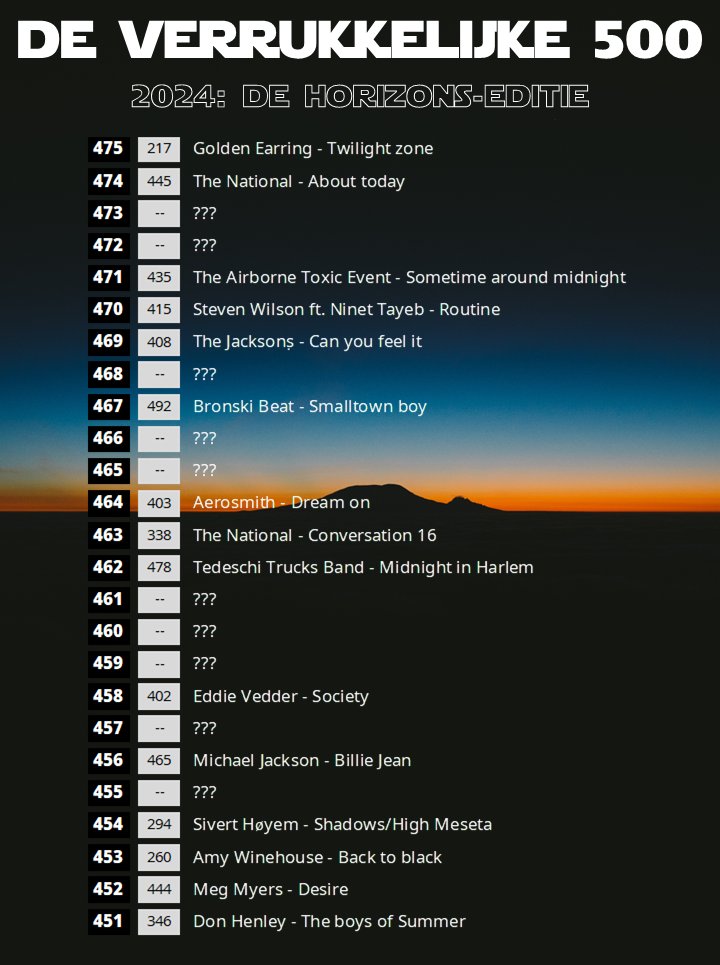Click previous position 445
Image resolution: width=720 pixels, height=965 pixels.
[159, 182]
